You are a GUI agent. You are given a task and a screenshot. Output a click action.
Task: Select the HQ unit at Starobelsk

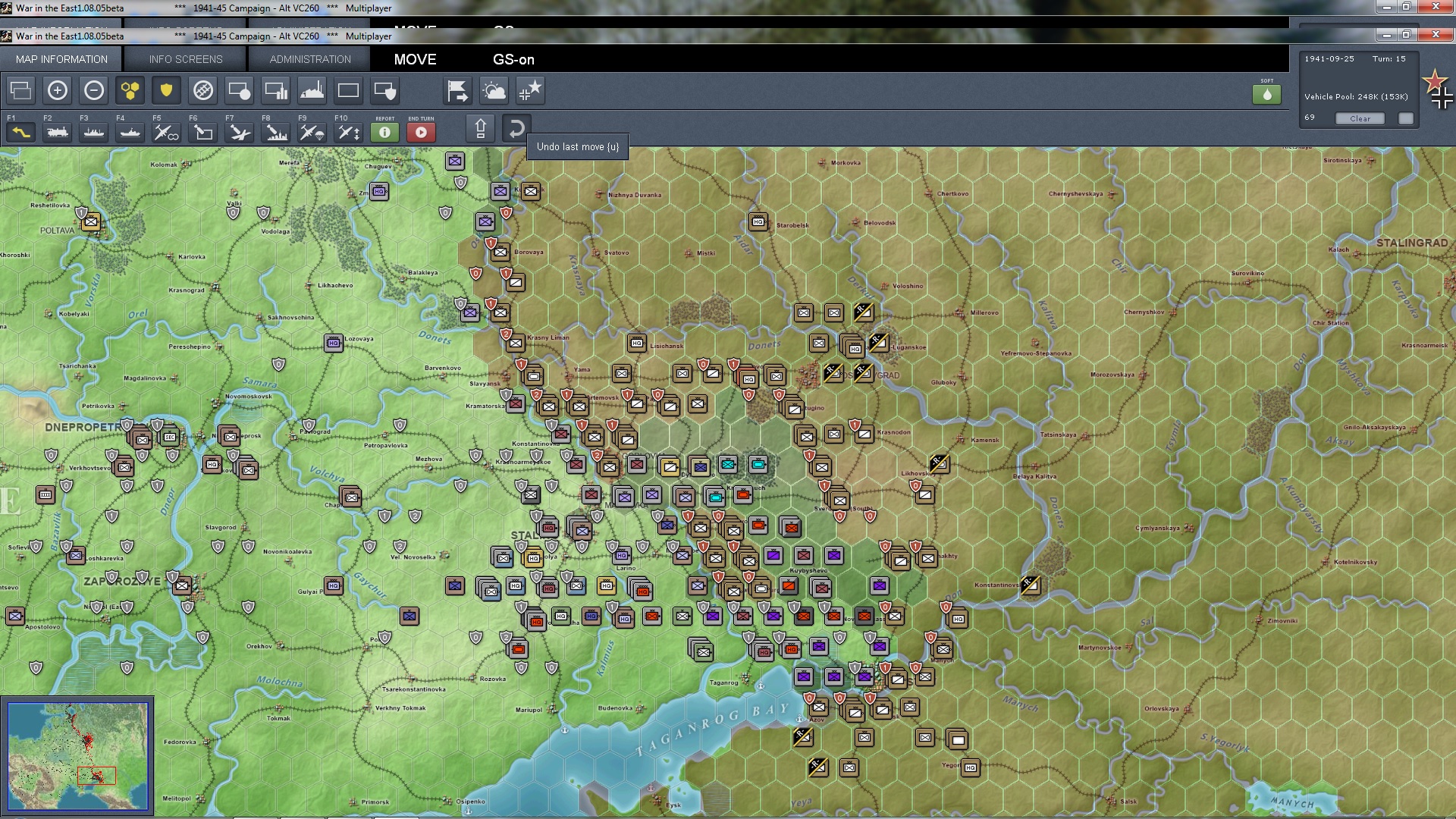pos(758,221)
